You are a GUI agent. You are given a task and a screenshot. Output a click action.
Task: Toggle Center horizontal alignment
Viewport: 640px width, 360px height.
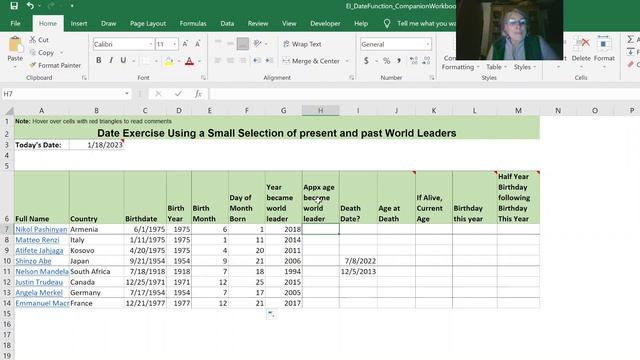[x=231, y=60]
